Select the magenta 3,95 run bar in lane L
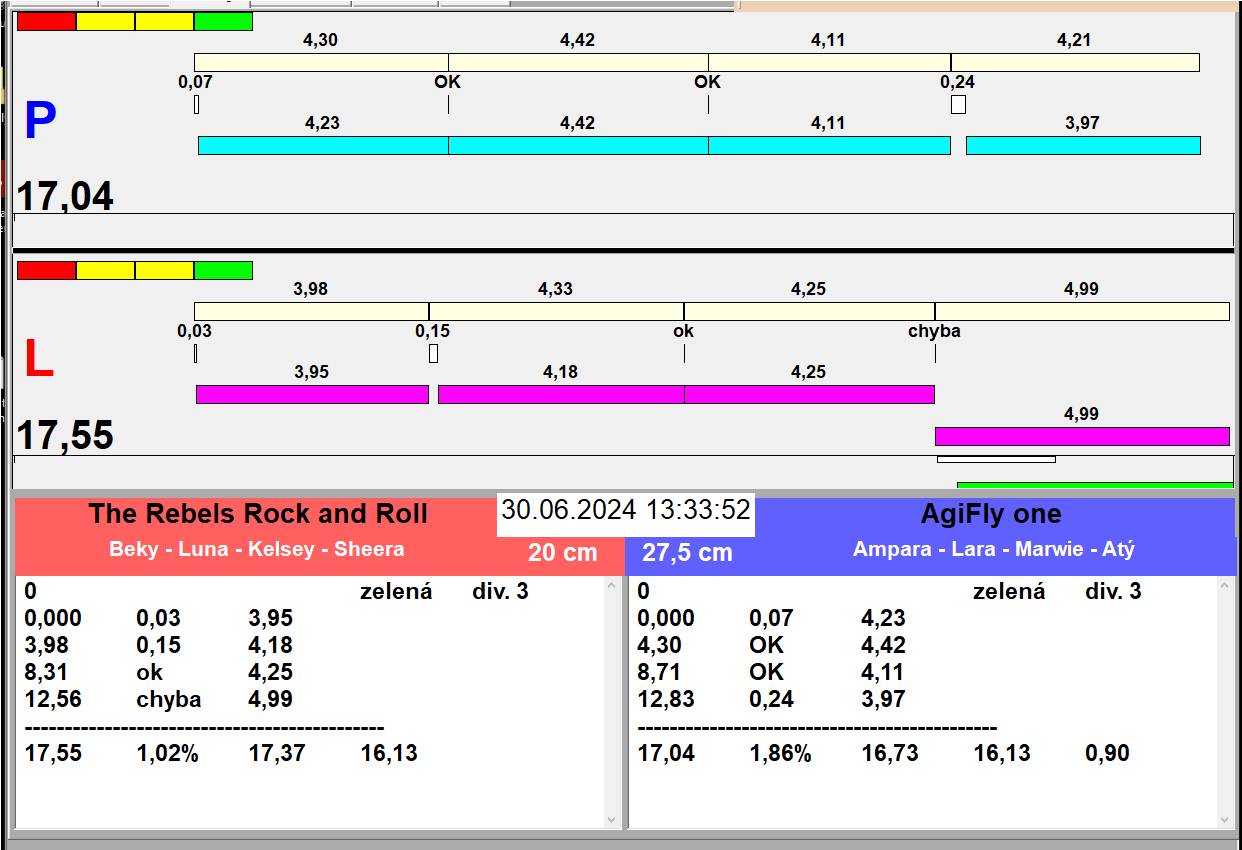The height and width of the screenshot is (850, 1242). [312, 394]
